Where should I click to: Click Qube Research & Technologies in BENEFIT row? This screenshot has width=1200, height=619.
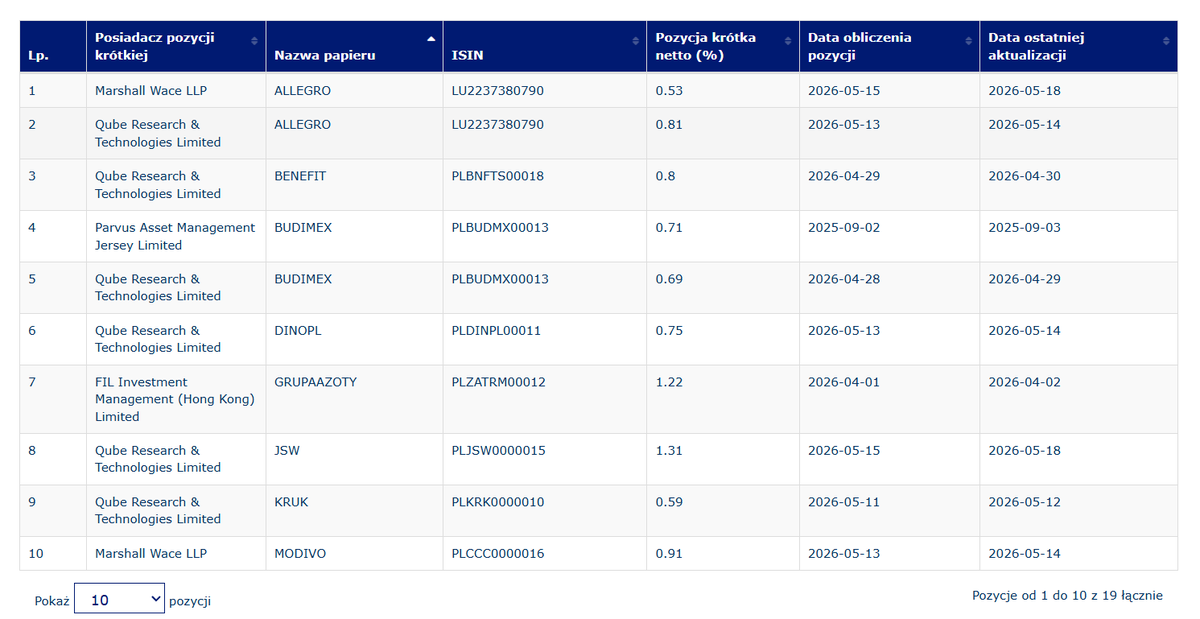point(158,184)
